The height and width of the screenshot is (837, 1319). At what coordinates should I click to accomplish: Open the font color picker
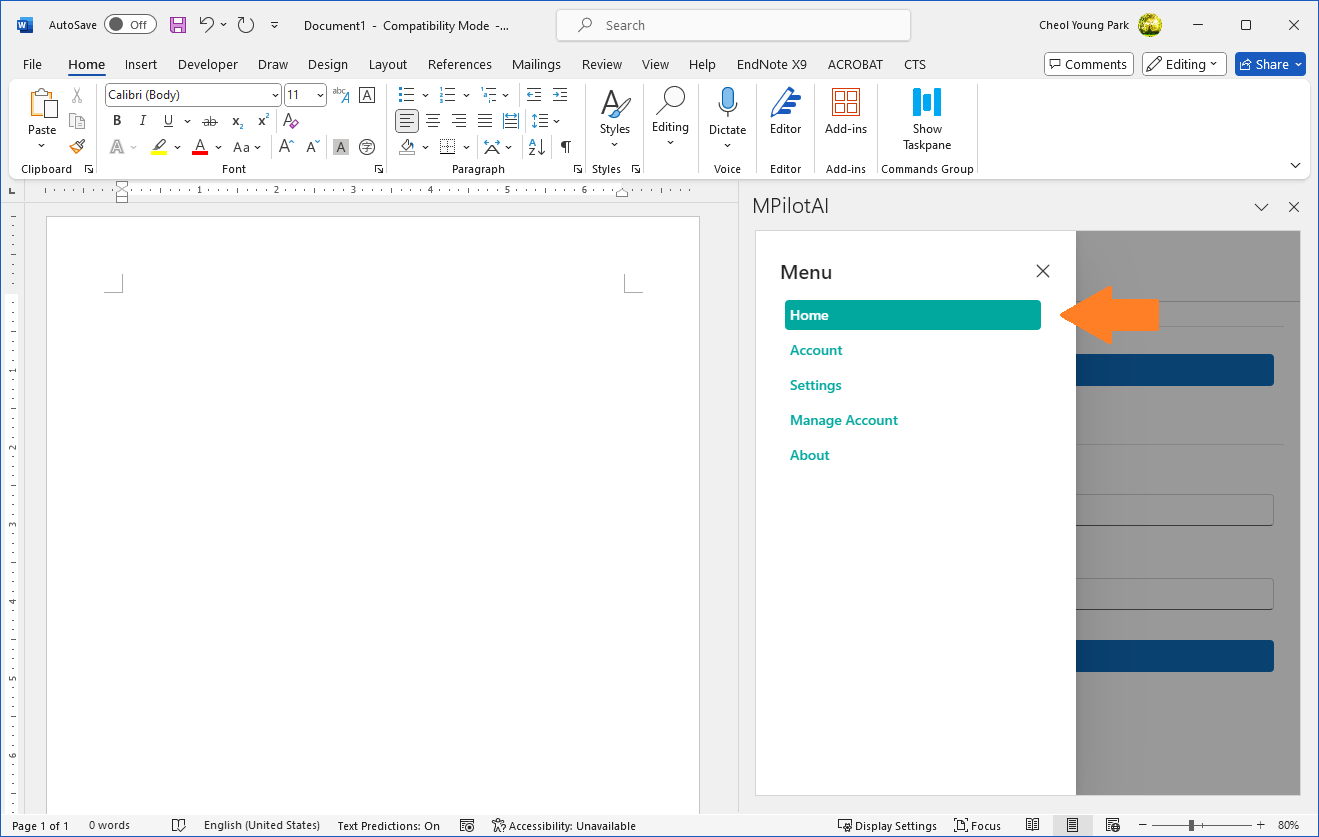click(x=219, y=147)
